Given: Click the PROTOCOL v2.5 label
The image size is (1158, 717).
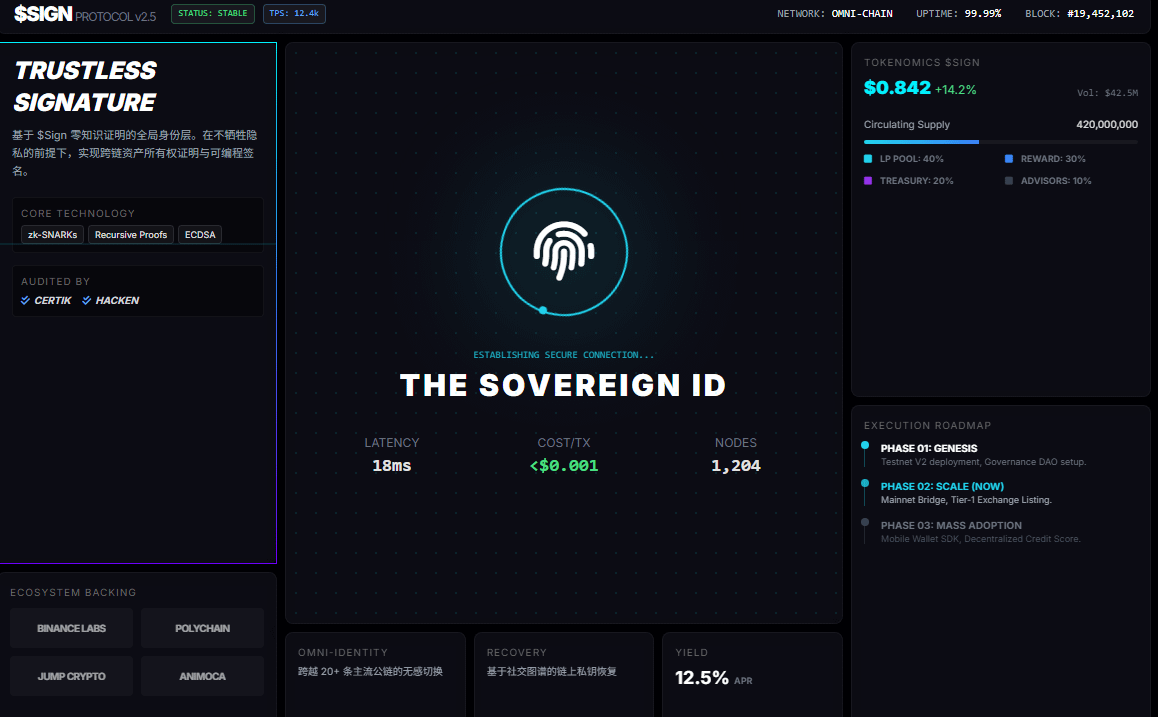Looking at the screenshot, I should (115, 16).
